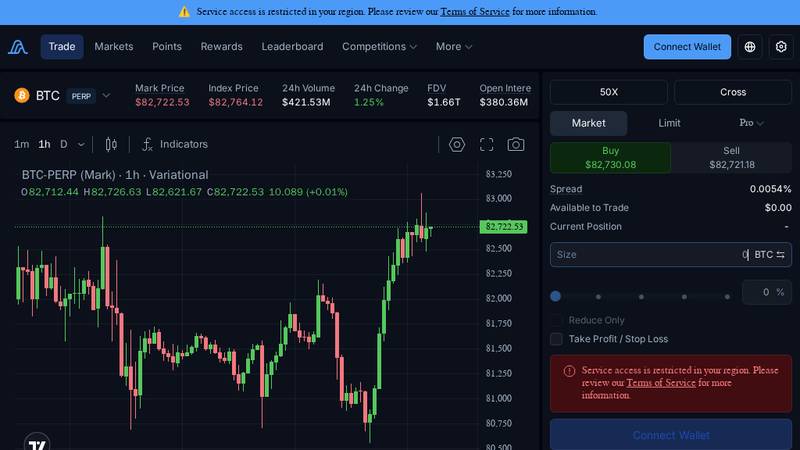Toggle fullscreen chart mode icon

pos(486,144)
